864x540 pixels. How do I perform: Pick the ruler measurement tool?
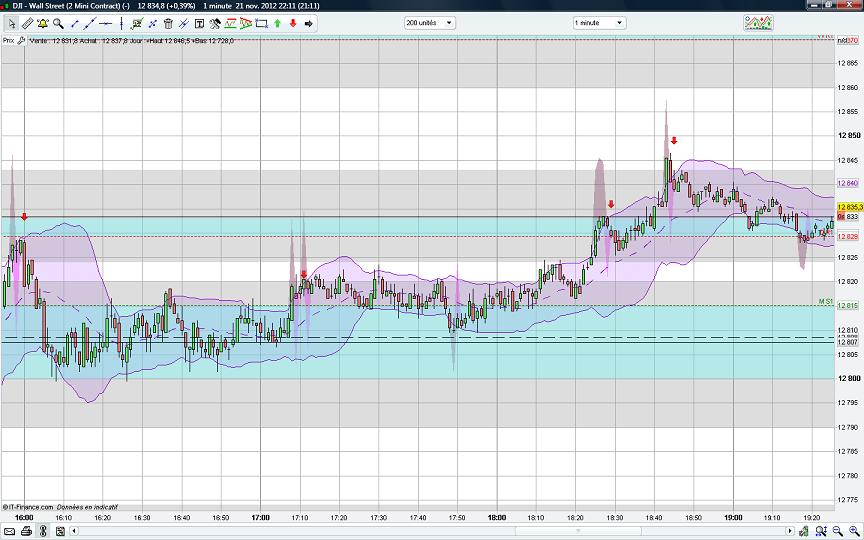[28, 23]
